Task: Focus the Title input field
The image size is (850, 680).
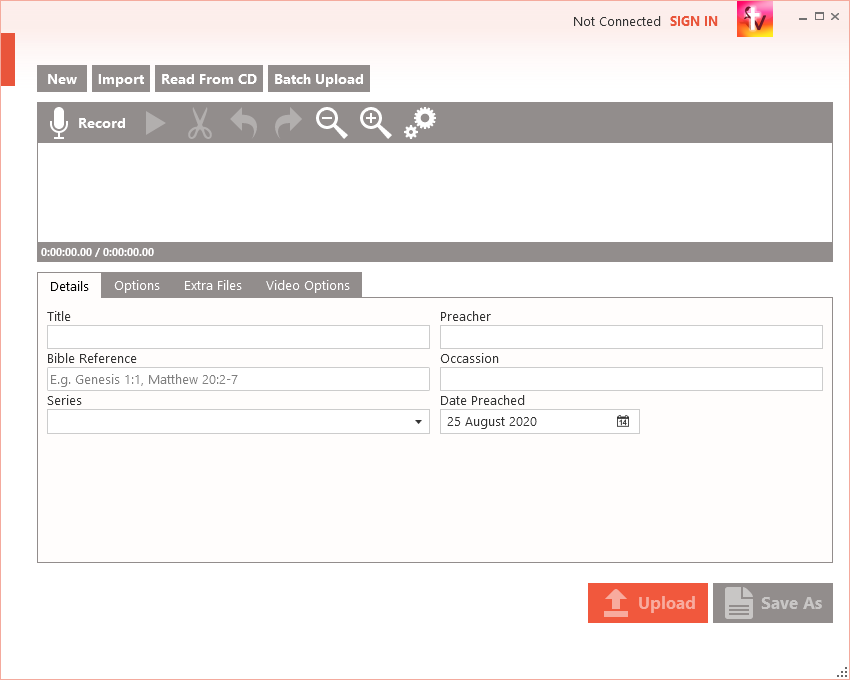Action: click(x=238, y=337)
